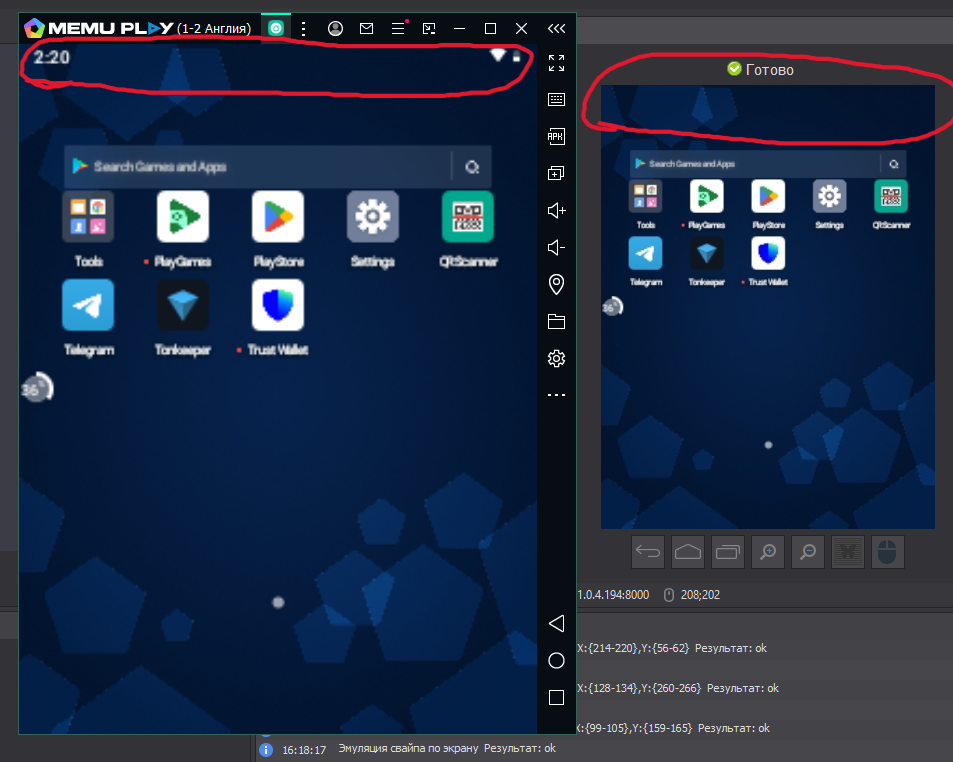Select log row X:{128-134},Y:{260-266}
This screenshot has width=953, height=762.
(678, 688)
